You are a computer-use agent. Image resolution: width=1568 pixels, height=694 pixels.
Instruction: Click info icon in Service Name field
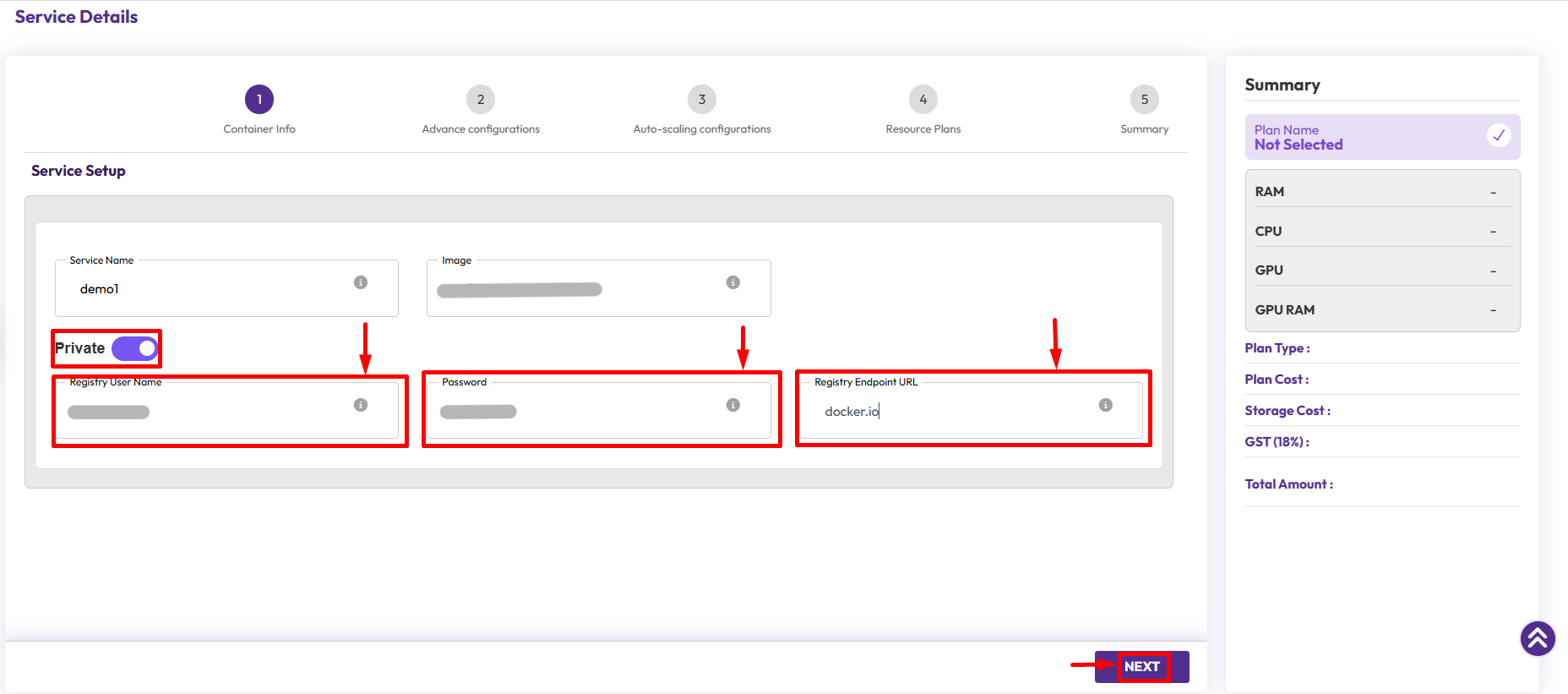[x=361, y=282]
